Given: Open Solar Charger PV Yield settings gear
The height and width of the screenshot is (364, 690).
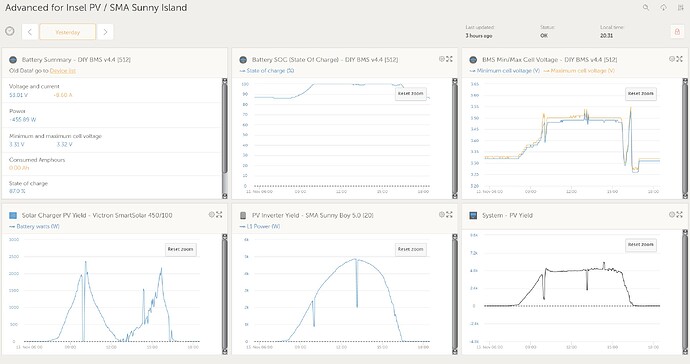Looking at the screenshot, I should pyautogui.click(x=211, y=215).
